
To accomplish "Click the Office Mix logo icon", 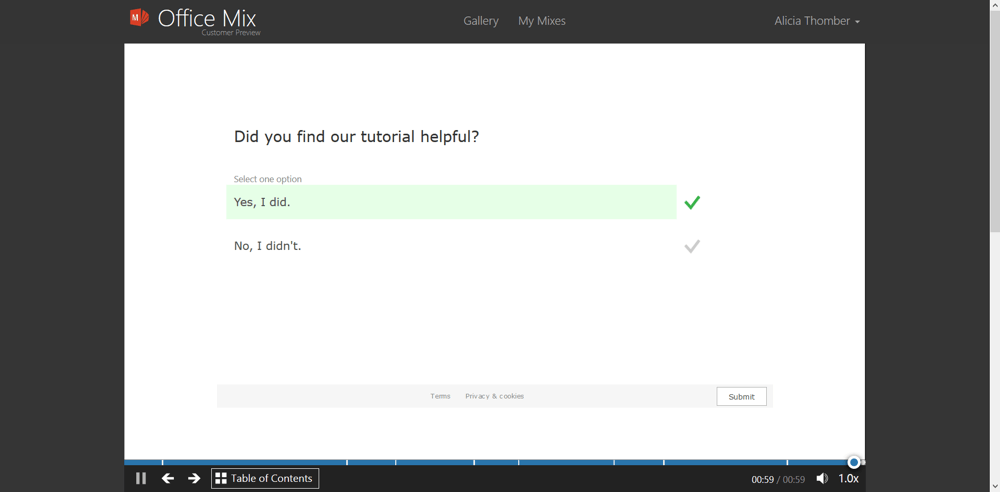I will pyautogui.click(x=139, y=17).
